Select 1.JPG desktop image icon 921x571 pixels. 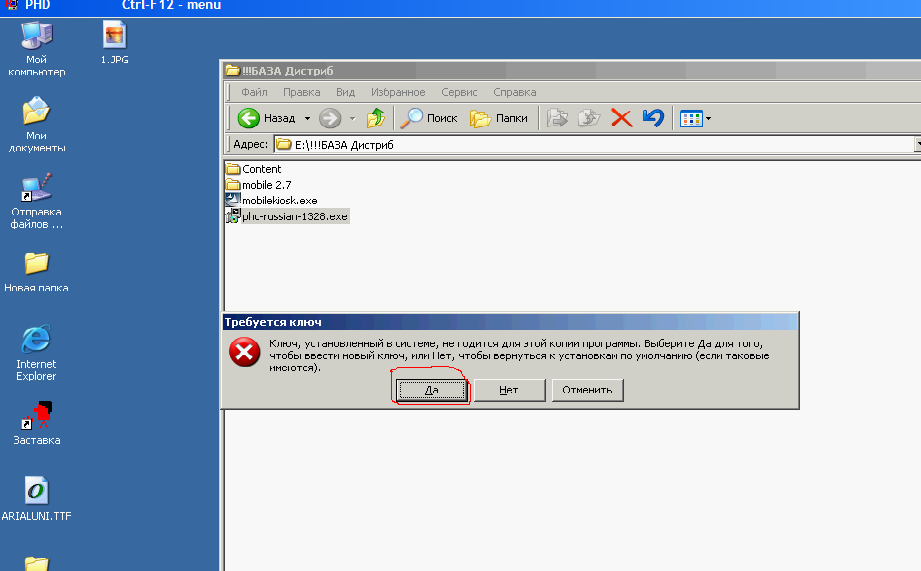(x=115, y=42)
